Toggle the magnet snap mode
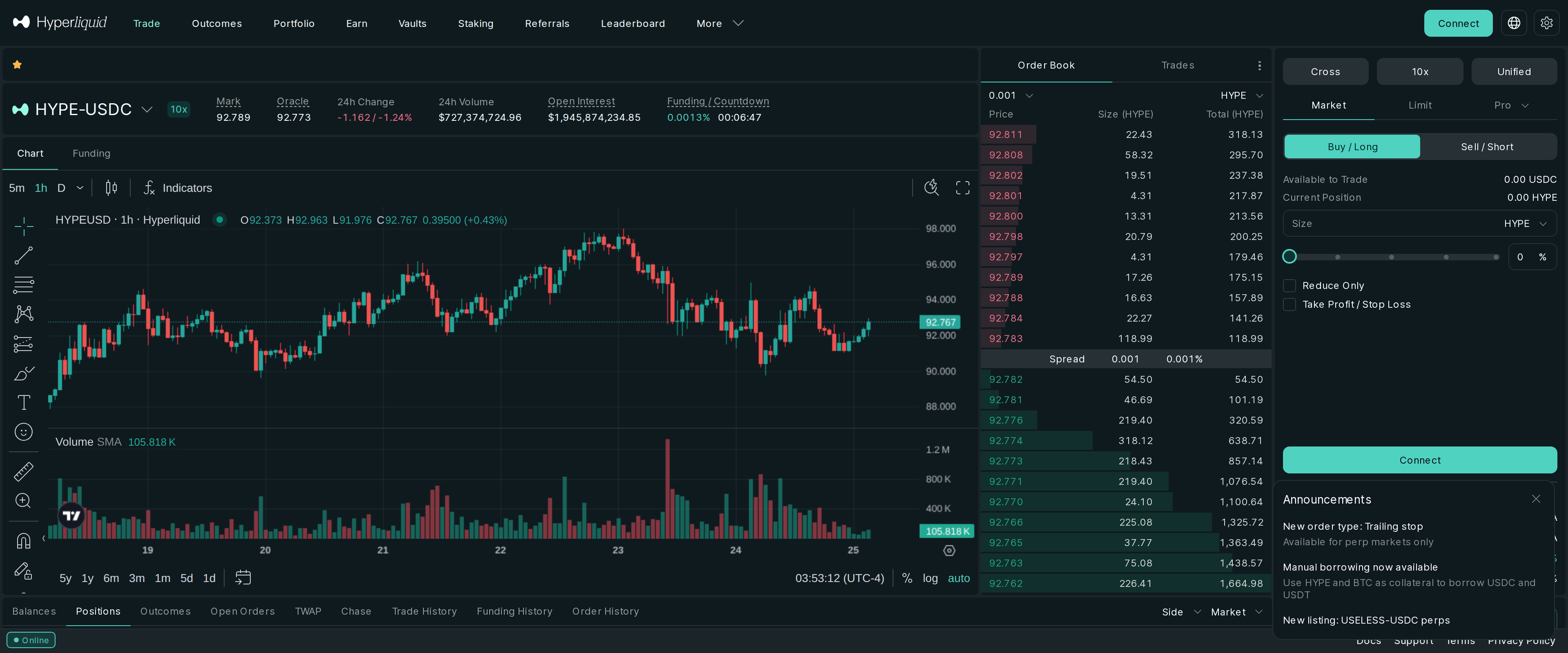 point(24,540)
